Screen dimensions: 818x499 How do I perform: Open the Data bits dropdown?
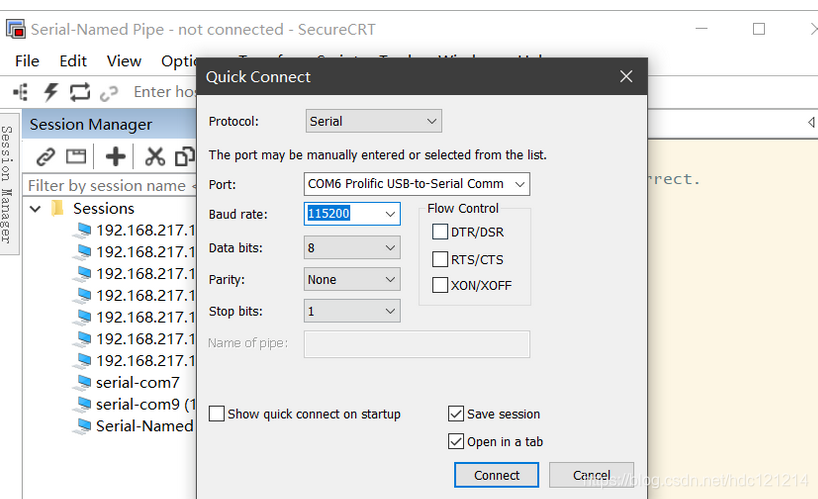click(352, 248)
